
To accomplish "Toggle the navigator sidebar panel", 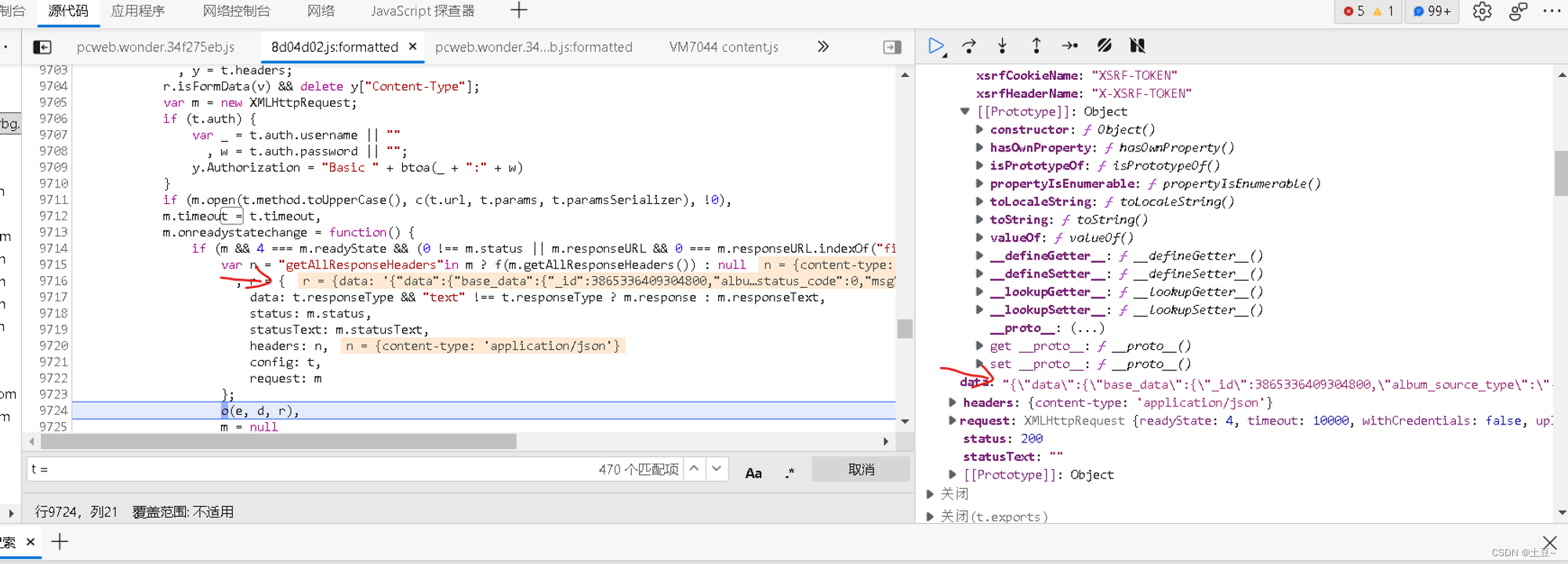I will tap(42, 47).
